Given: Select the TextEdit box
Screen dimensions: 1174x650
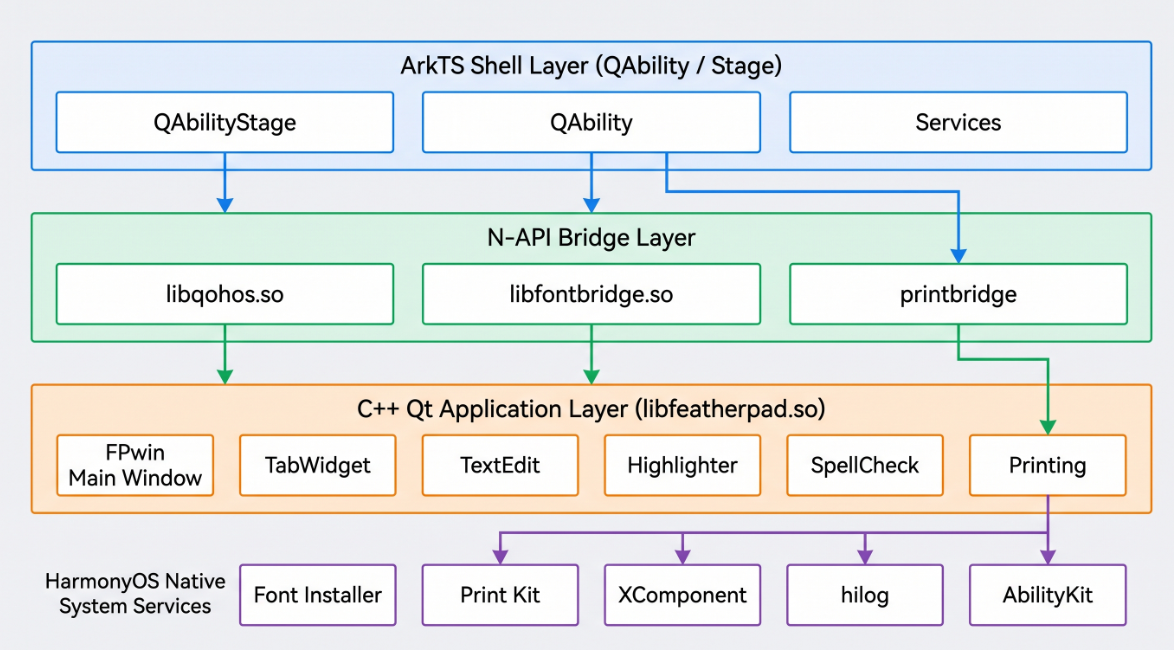Looking at the screenshot, I should 500,465.
